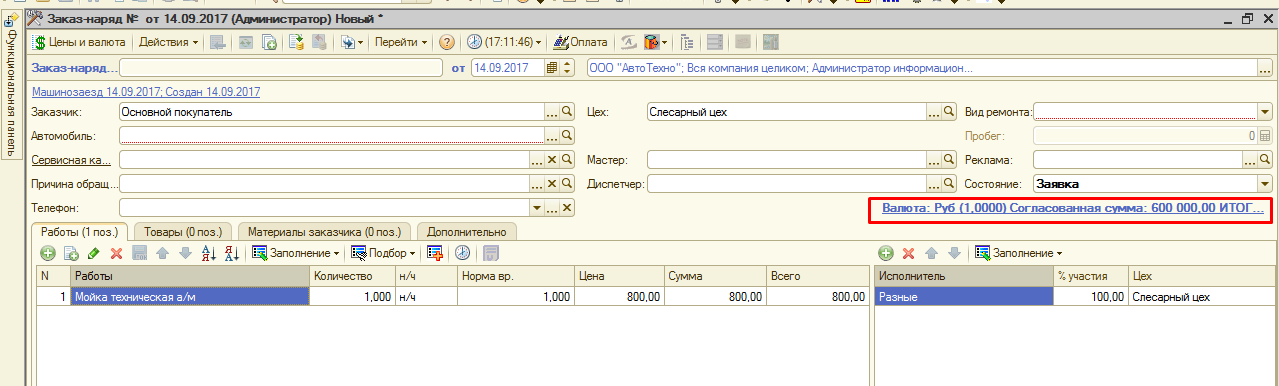Viewport: 1279px width, 386px height.
Task: Switch to the Товары (0 поз.) tab
Action: pos(184,232)
